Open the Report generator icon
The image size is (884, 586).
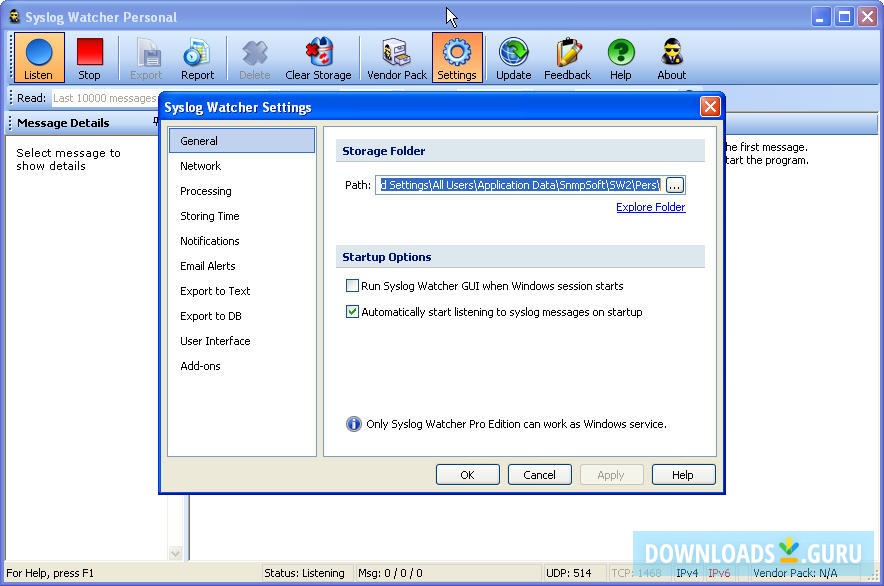coord(197,57)
